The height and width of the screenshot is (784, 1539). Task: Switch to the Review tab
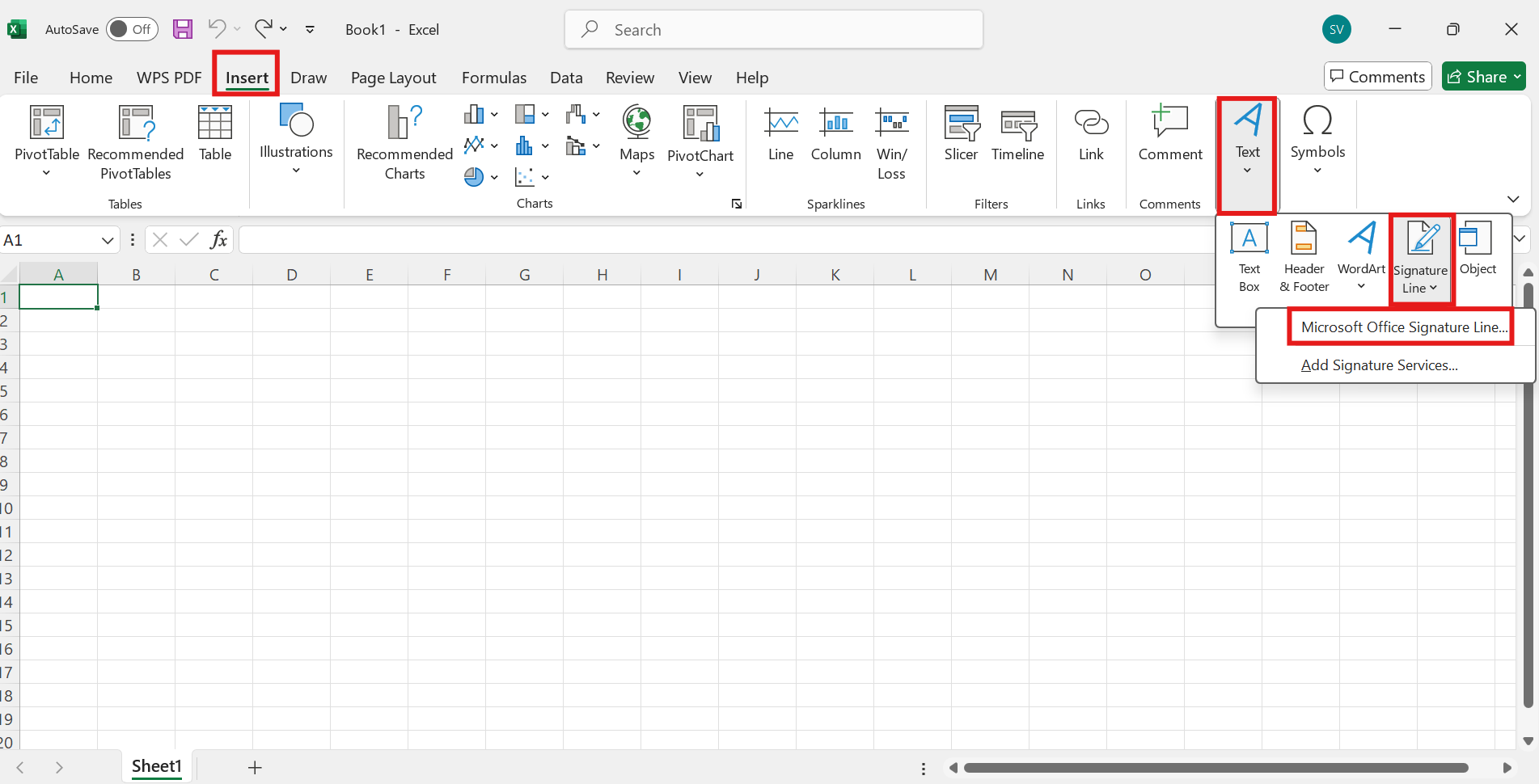click(630, 78)
